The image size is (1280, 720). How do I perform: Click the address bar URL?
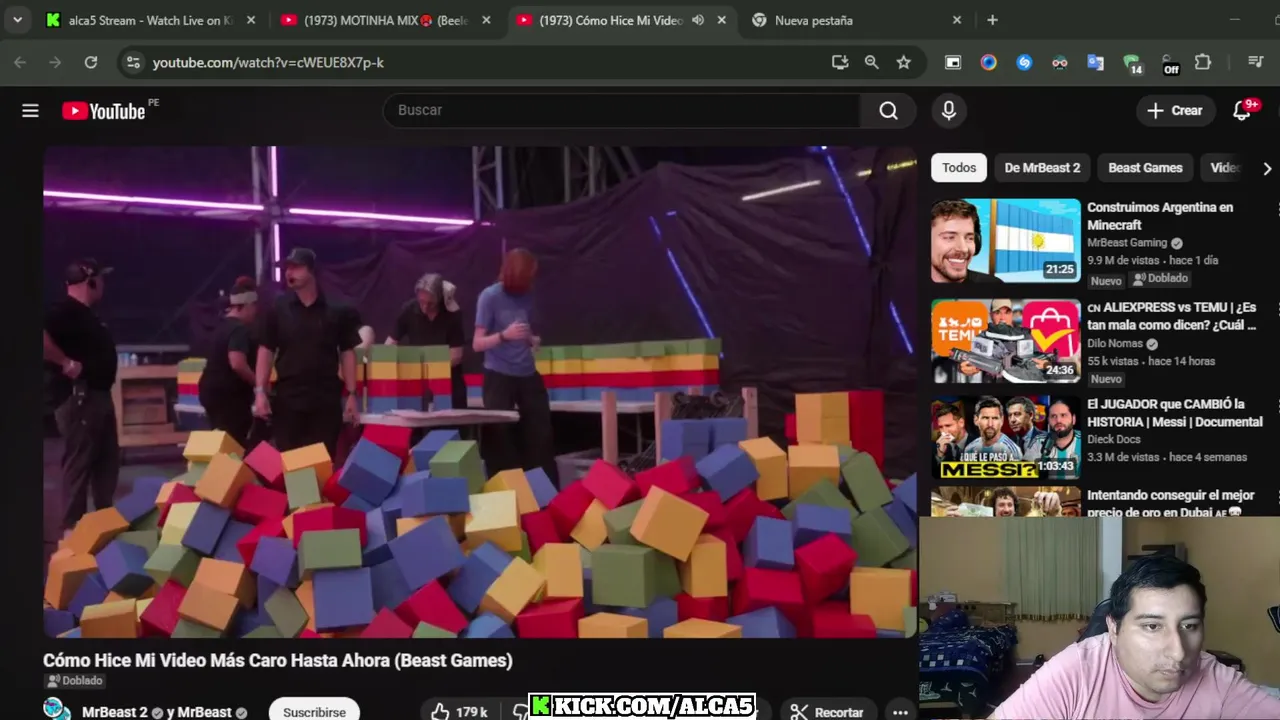click(x=268, y=62)
